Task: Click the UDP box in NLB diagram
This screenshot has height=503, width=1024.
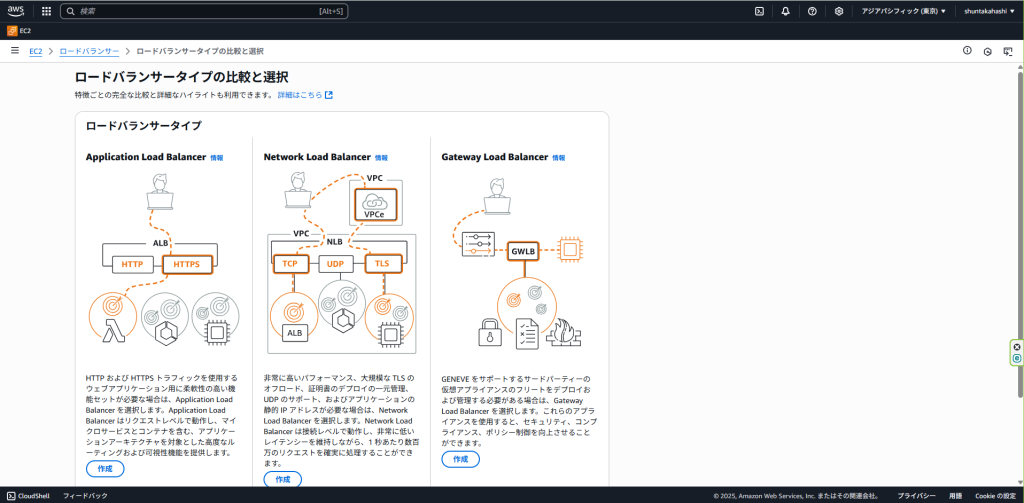Action: 335,263
